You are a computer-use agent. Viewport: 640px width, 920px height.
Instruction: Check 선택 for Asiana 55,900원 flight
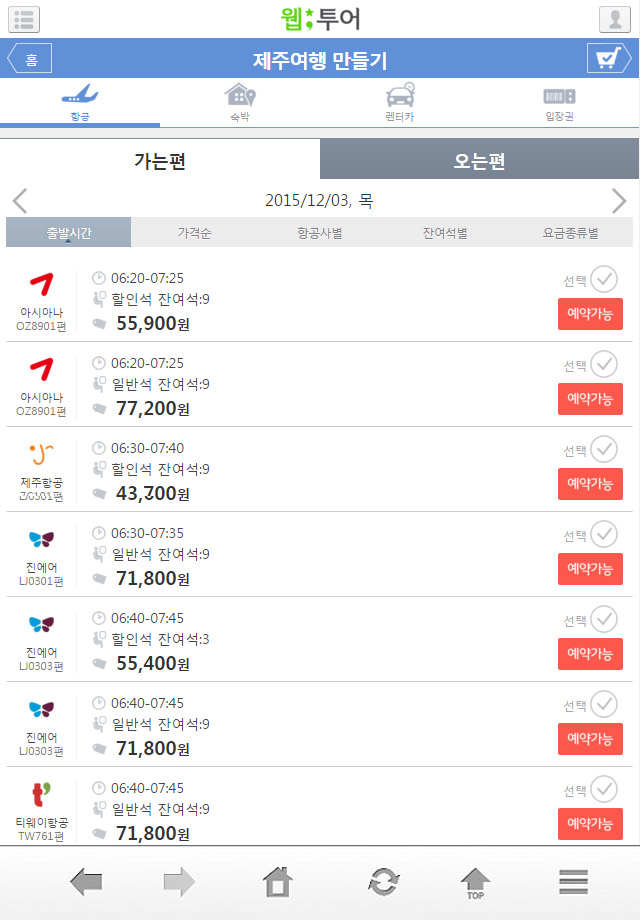click(604, 279)
